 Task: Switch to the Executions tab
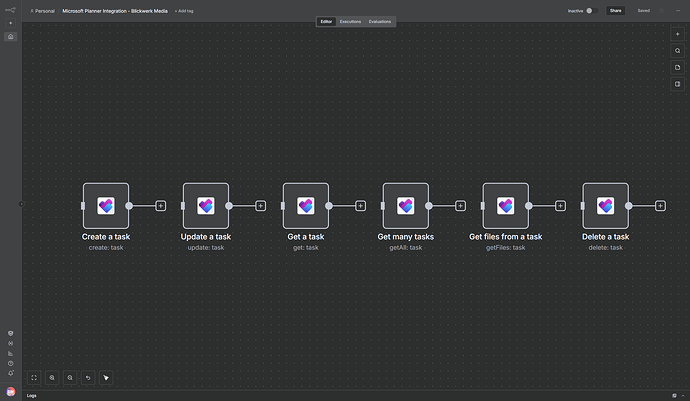[350, 21]
